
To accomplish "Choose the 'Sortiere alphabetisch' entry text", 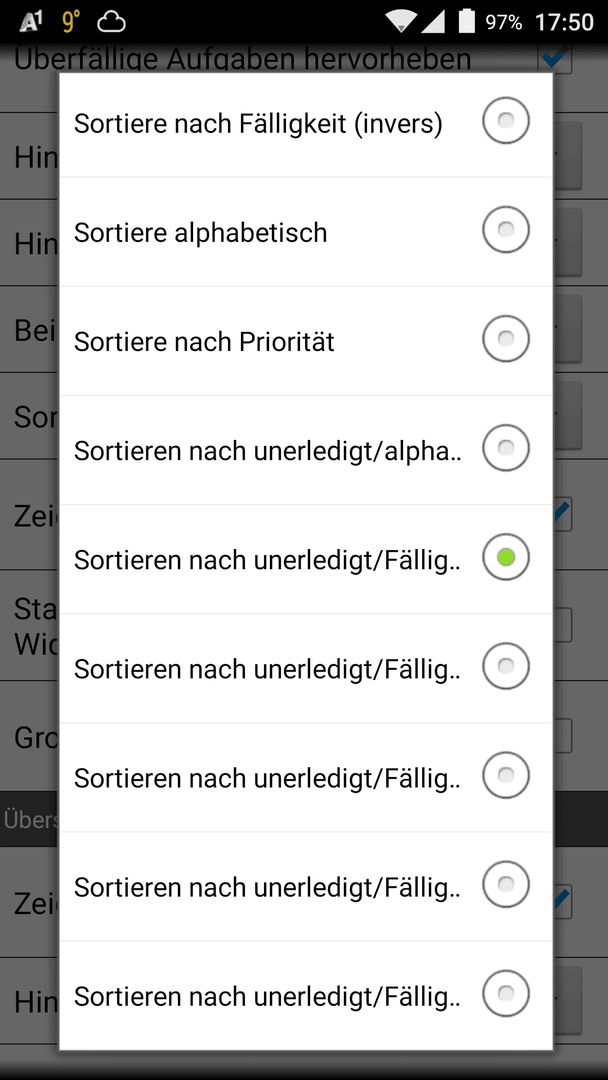I will click(200, 233).
